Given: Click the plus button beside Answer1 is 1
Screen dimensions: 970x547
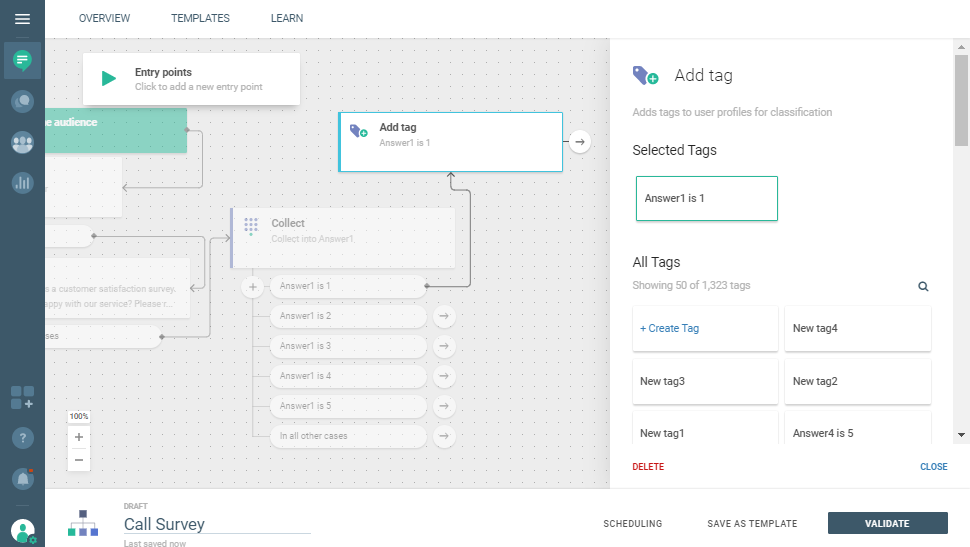Looking at the screenshot, I should [x=253, y=287].
